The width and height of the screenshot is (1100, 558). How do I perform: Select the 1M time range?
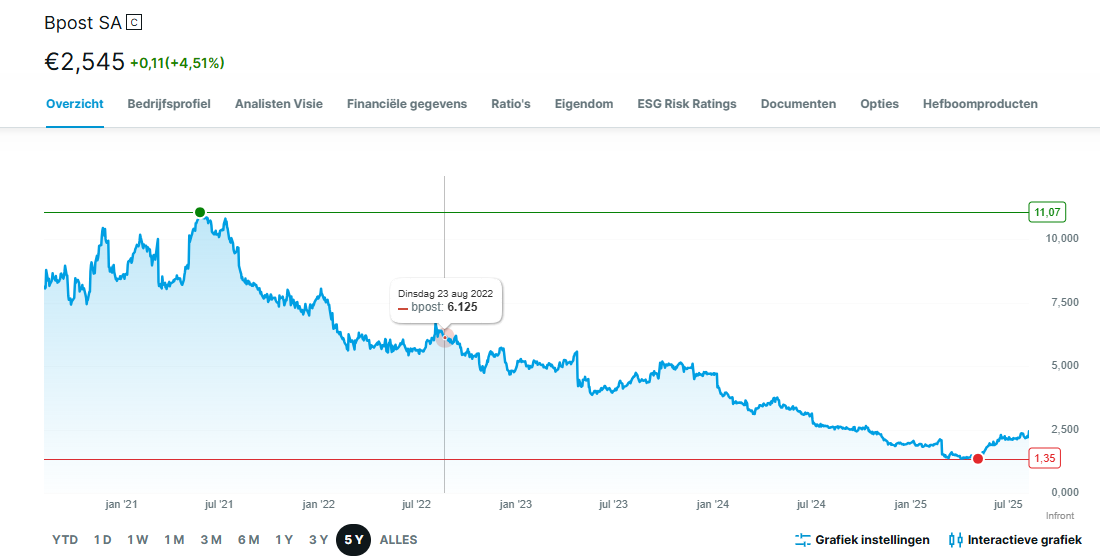pos(174,540)
